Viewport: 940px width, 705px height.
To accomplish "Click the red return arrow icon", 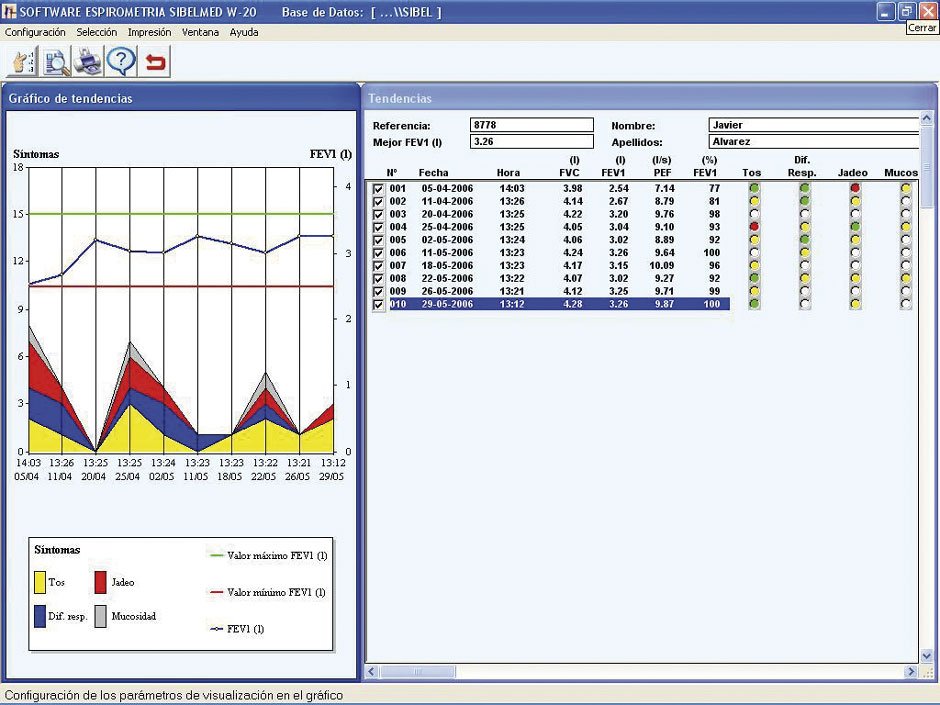I will pyautogui.click(x=155, y=62).
